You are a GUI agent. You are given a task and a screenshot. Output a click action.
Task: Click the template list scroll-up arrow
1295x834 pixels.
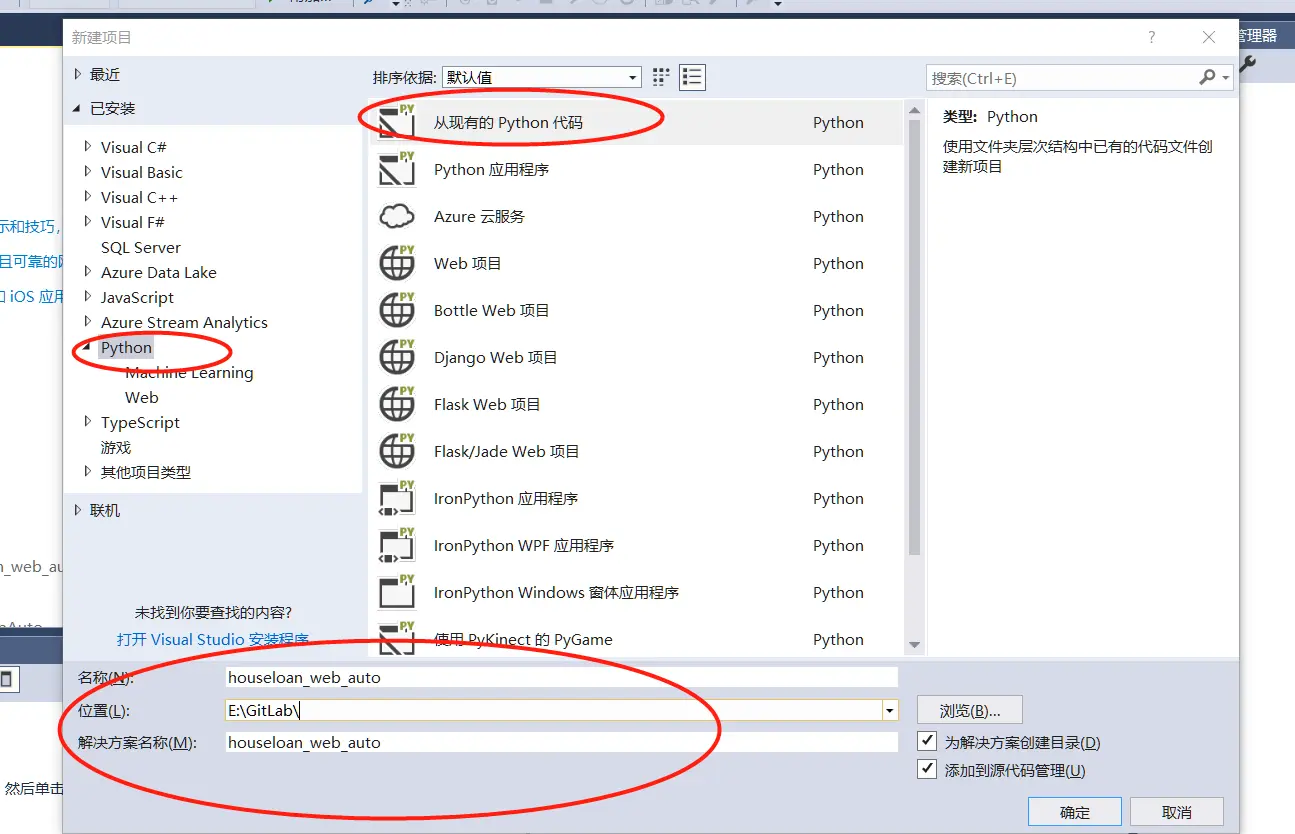tap(914, 108)
